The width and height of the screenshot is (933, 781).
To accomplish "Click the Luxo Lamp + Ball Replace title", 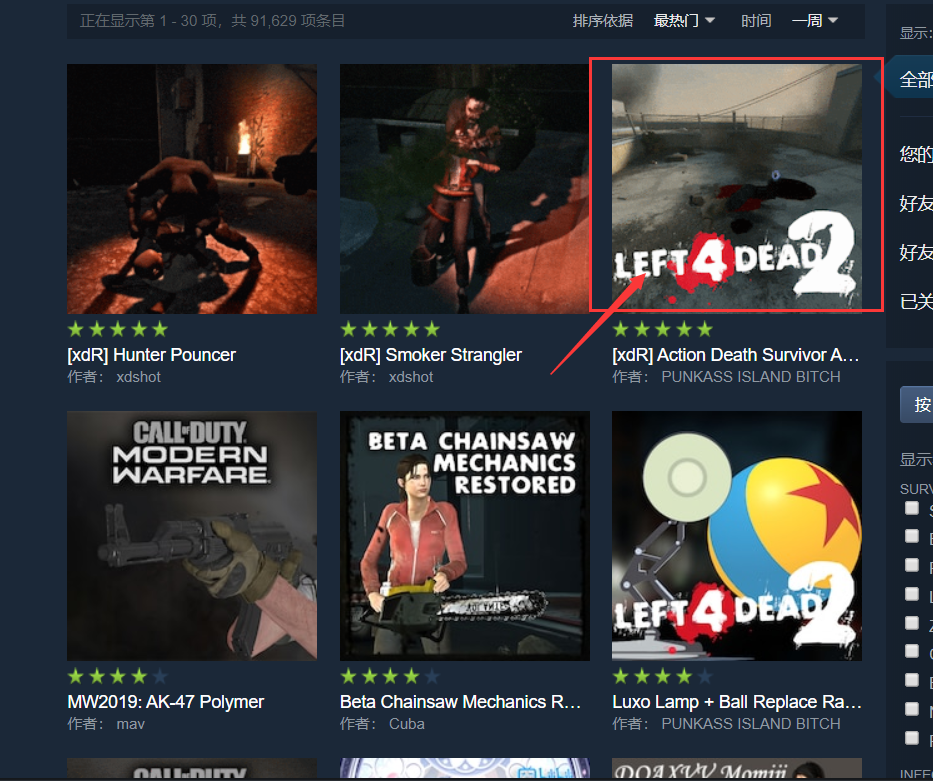I will click(x=737, y=702).
